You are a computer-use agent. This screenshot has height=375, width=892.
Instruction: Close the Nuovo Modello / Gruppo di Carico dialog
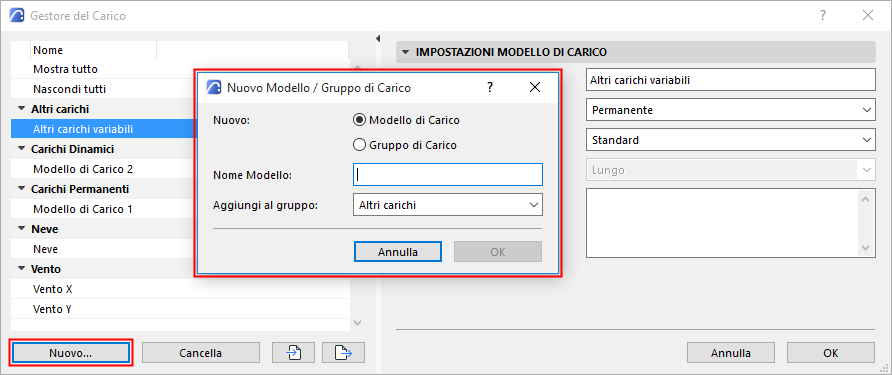[534, 88]
